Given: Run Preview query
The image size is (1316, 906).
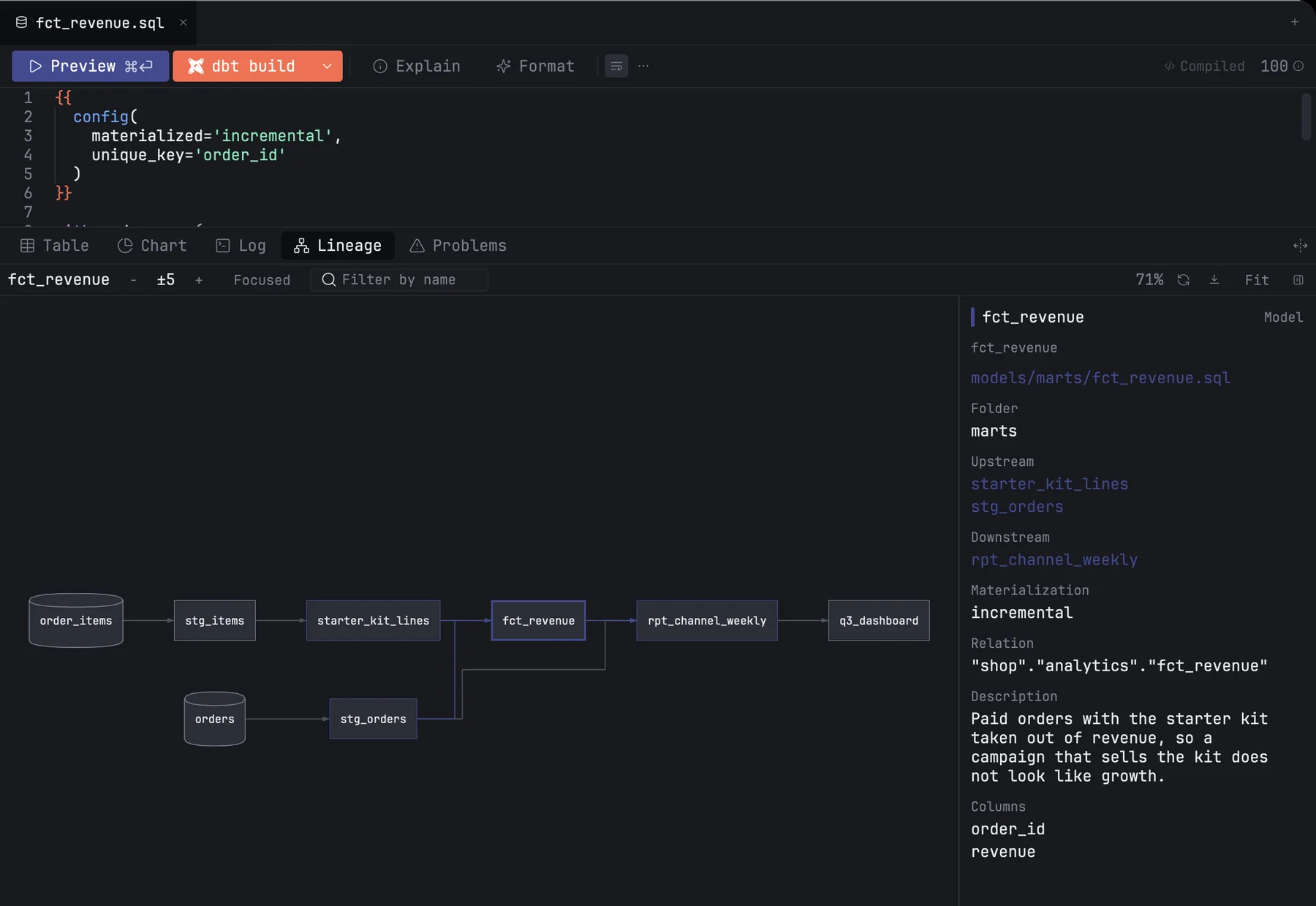Looking at the screenshot, I should pos(91,66).
